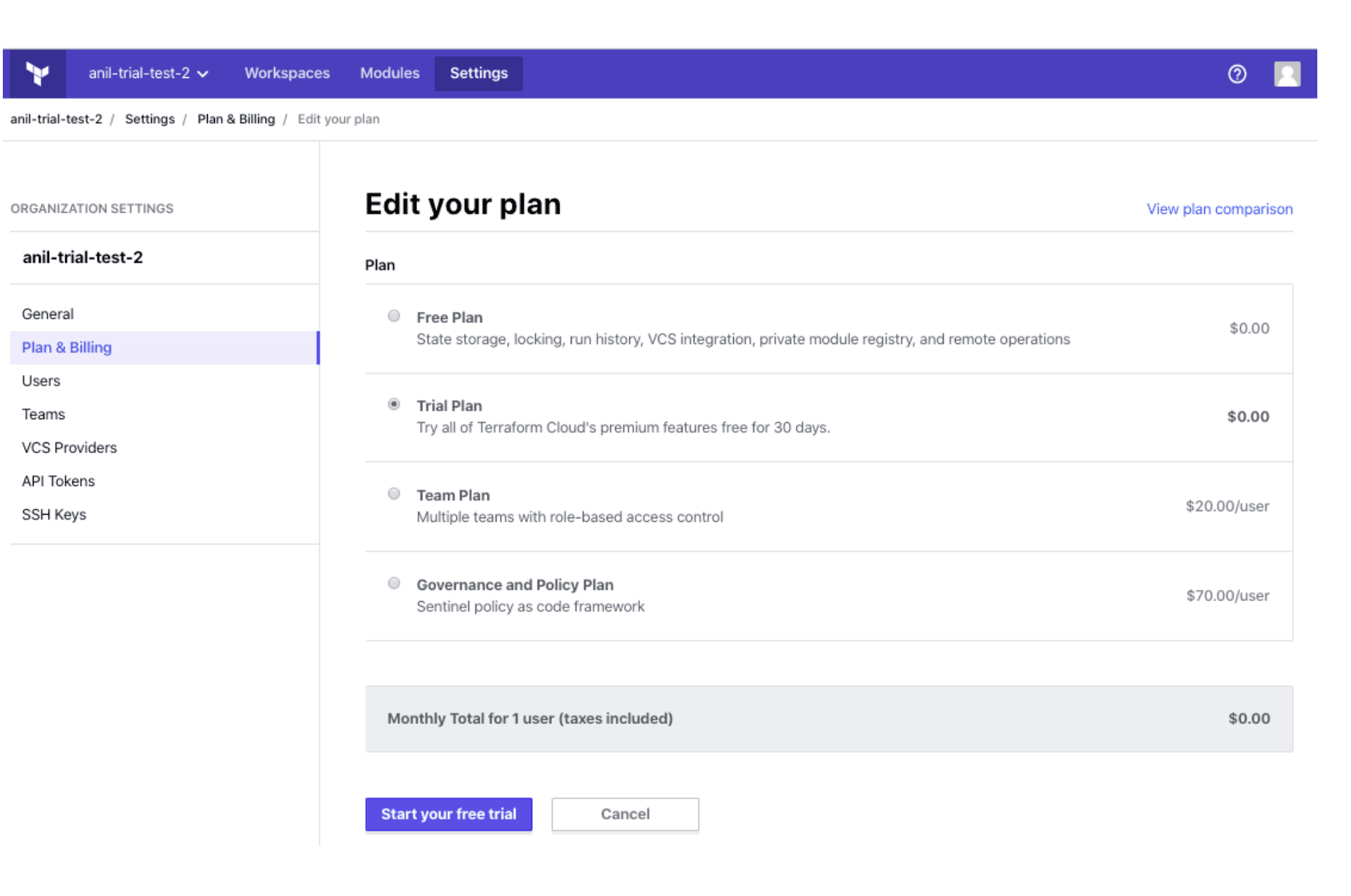This screenshot has width=1351, height=896.
Task: Select the Trial Plan radio button
Action: (394, 404)
